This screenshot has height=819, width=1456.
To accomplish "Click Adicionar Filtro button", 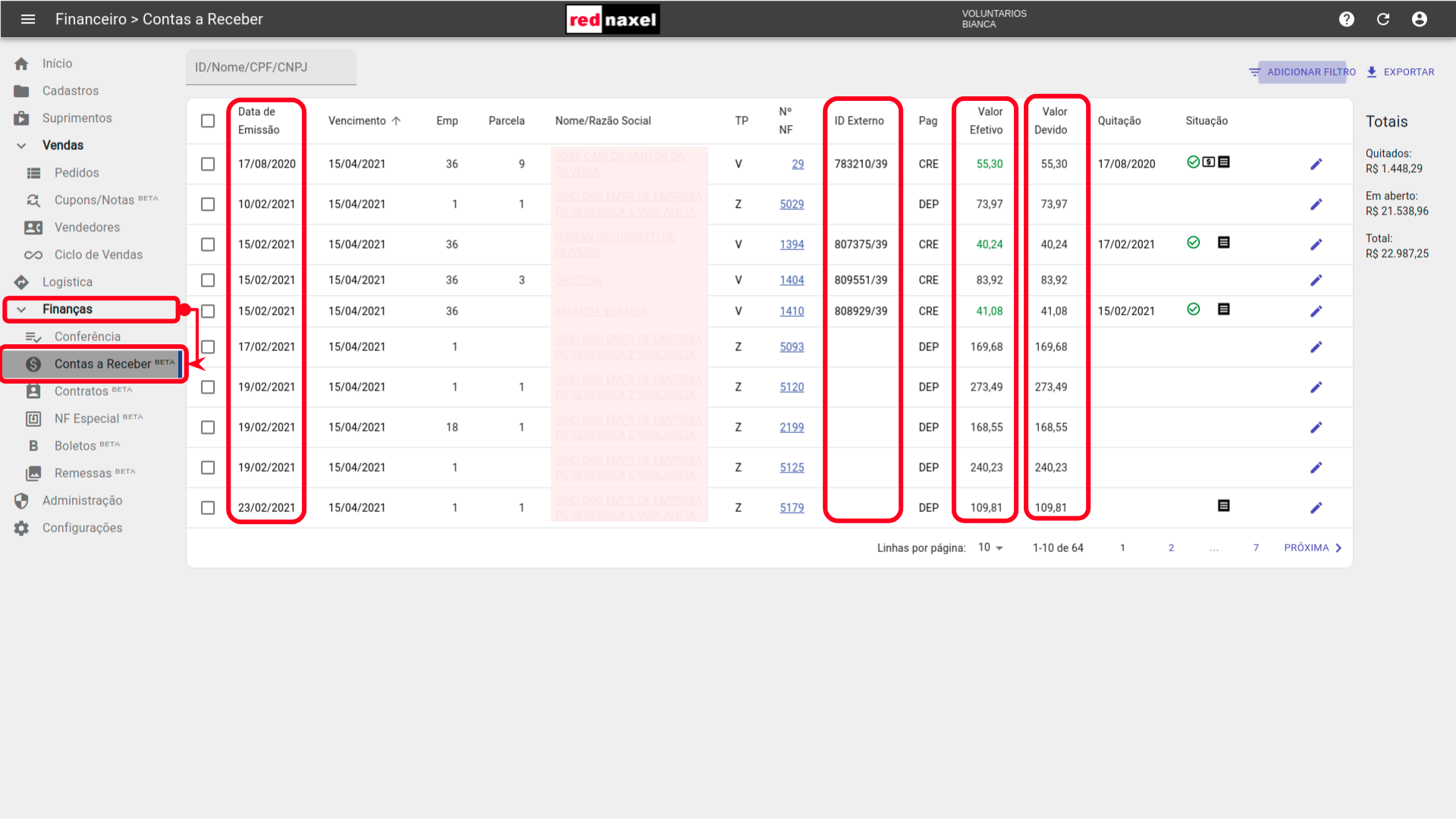I will pyautogui.click(x=1302, y=72).
